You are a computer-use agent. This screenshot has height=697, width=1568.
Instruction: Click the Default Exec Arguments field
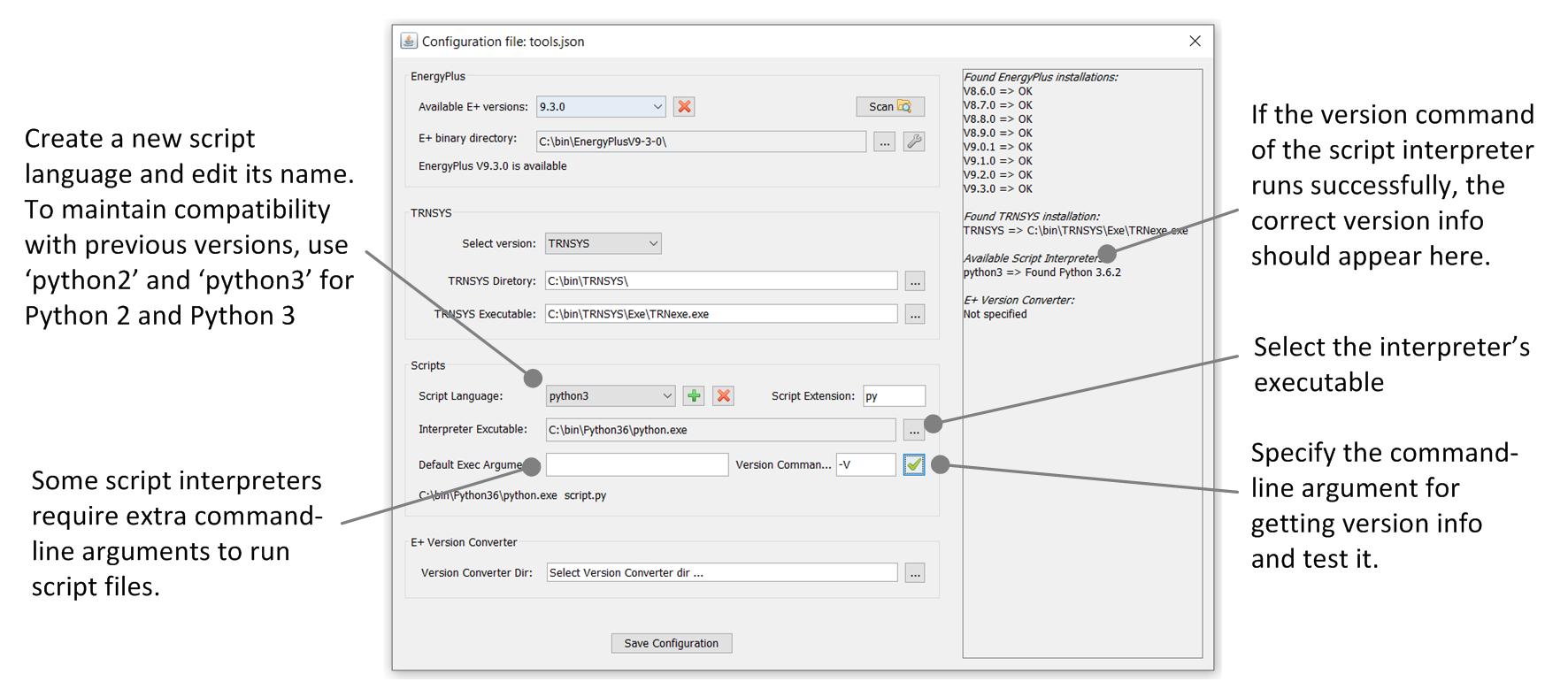[637, 464]
